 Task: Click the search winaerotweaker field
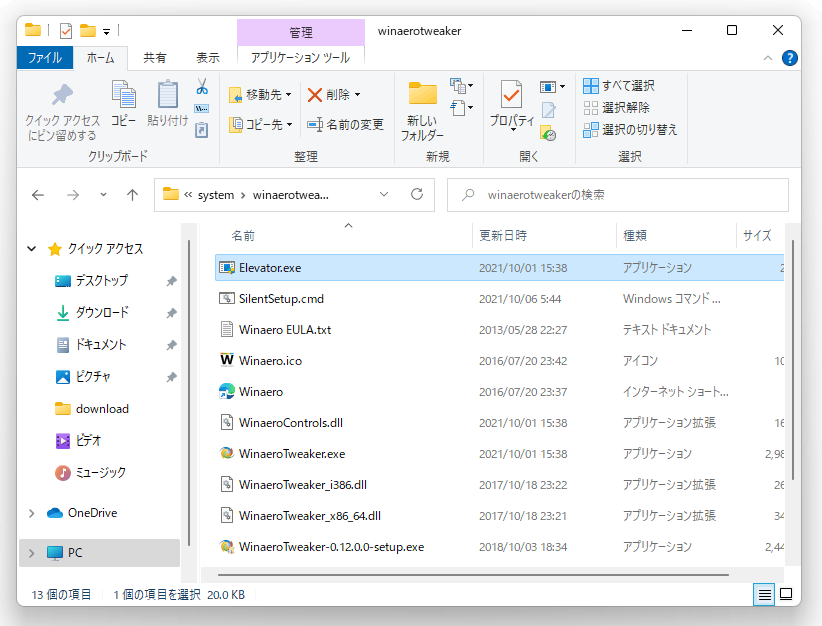pyautogui.click(x=618, y=195)
